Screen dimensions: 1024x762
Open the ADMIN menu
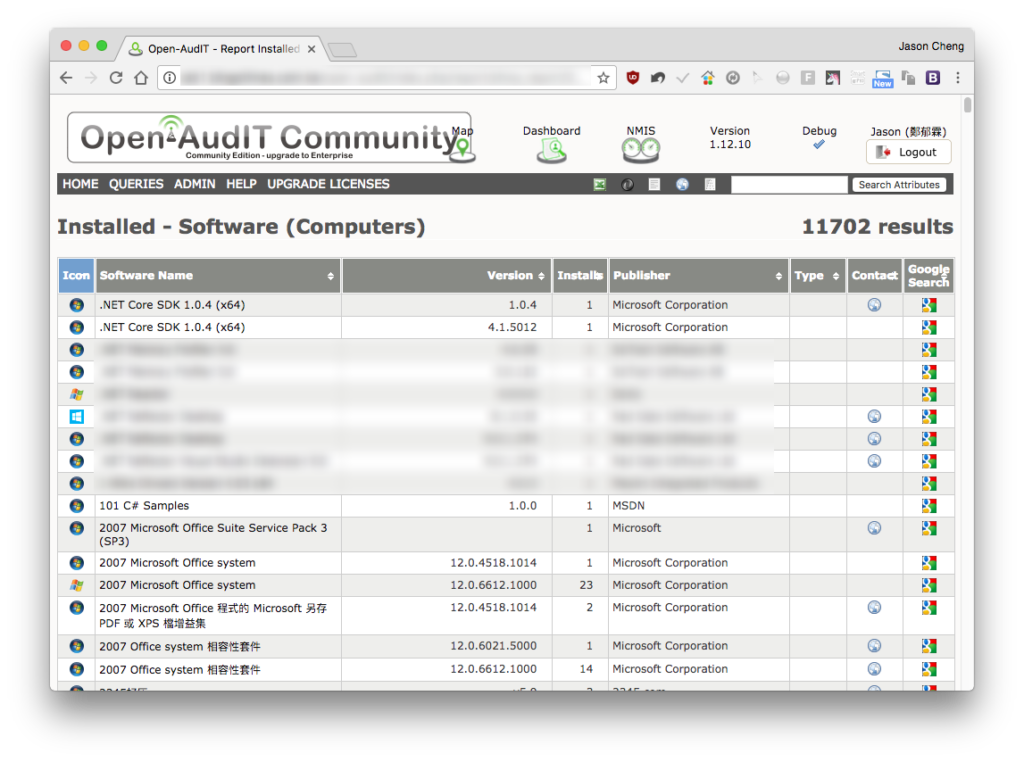pyautogui.click(x=195, y=184)
